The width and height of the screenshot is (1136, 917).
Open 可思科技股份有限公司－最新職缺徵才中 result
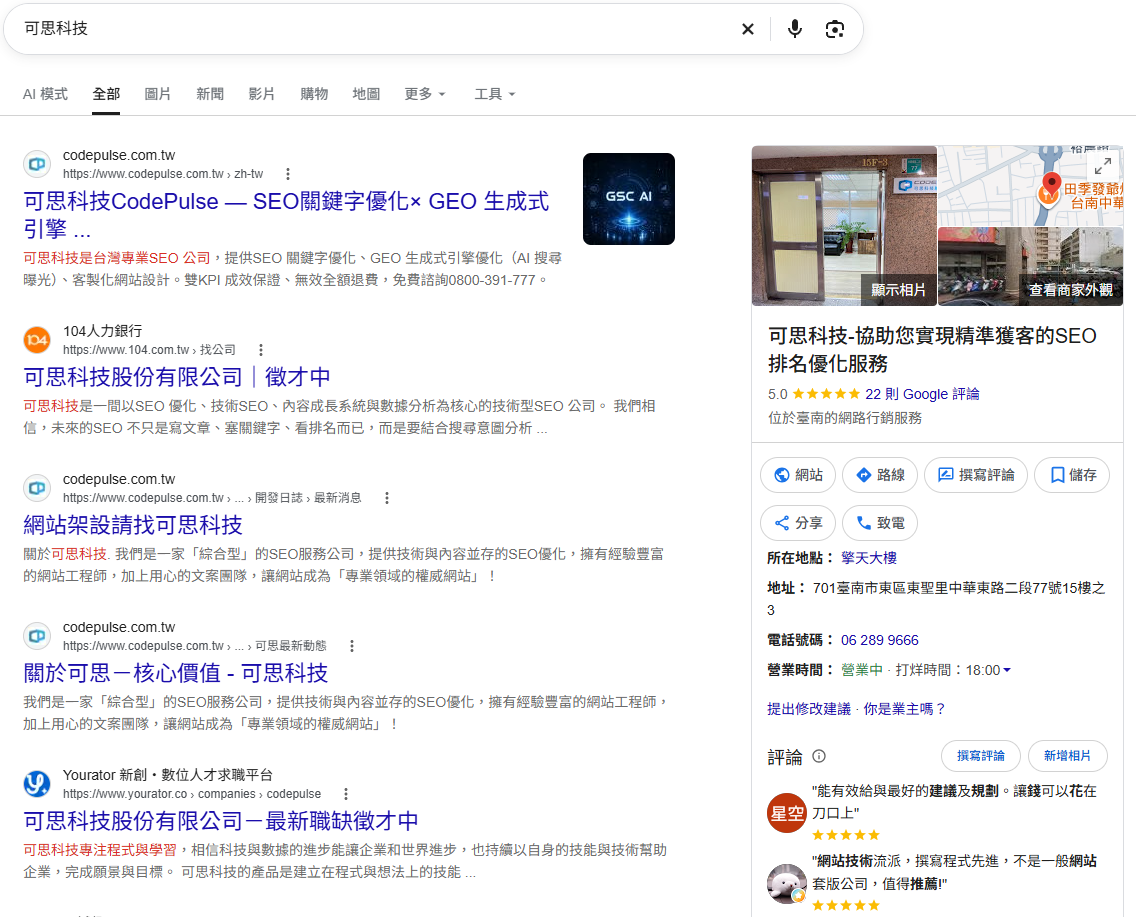221,821
